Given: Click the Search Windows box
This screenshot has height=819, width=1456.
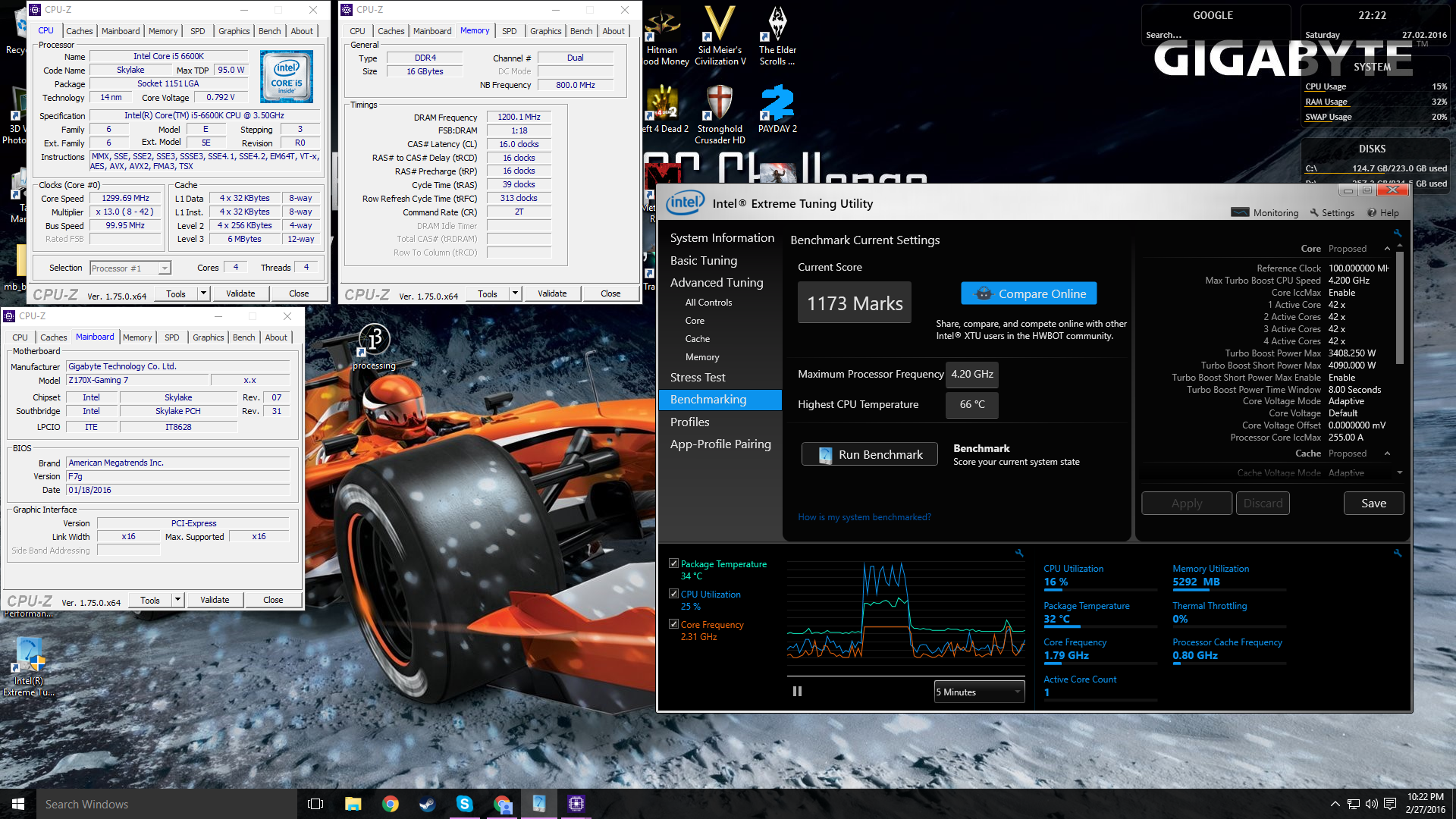Looking at the screenshot, I should click(167, 804).
